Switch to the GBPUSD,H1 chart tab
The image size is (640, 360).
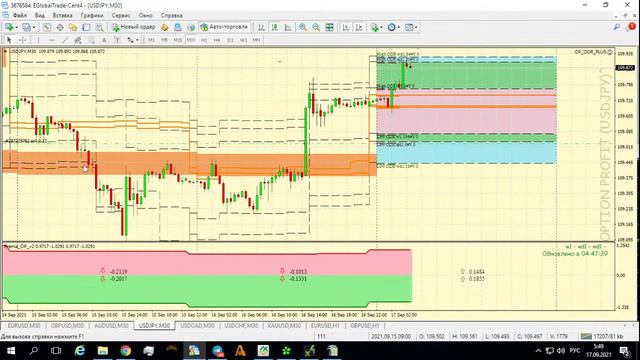364,326
